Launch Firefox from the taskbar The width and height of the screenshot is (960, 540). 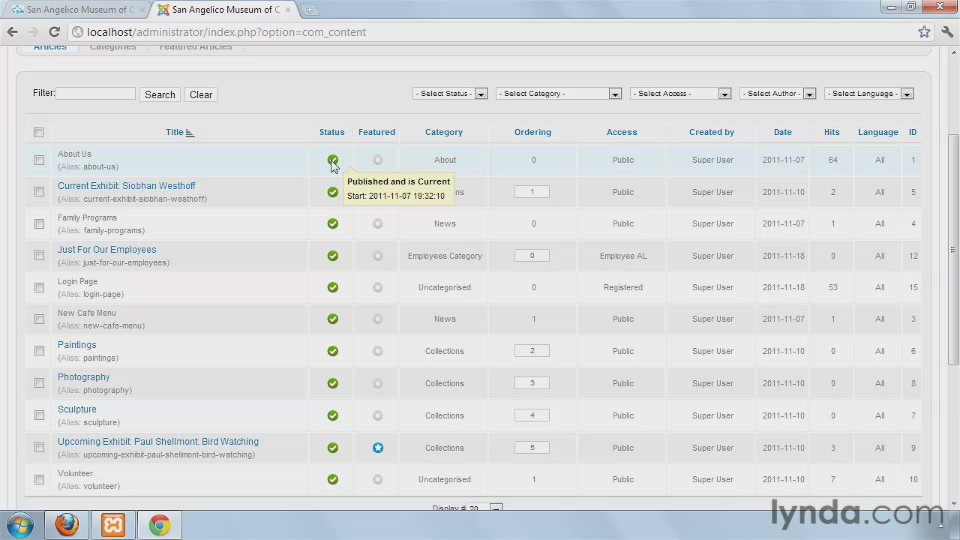(x=67, y=525)
